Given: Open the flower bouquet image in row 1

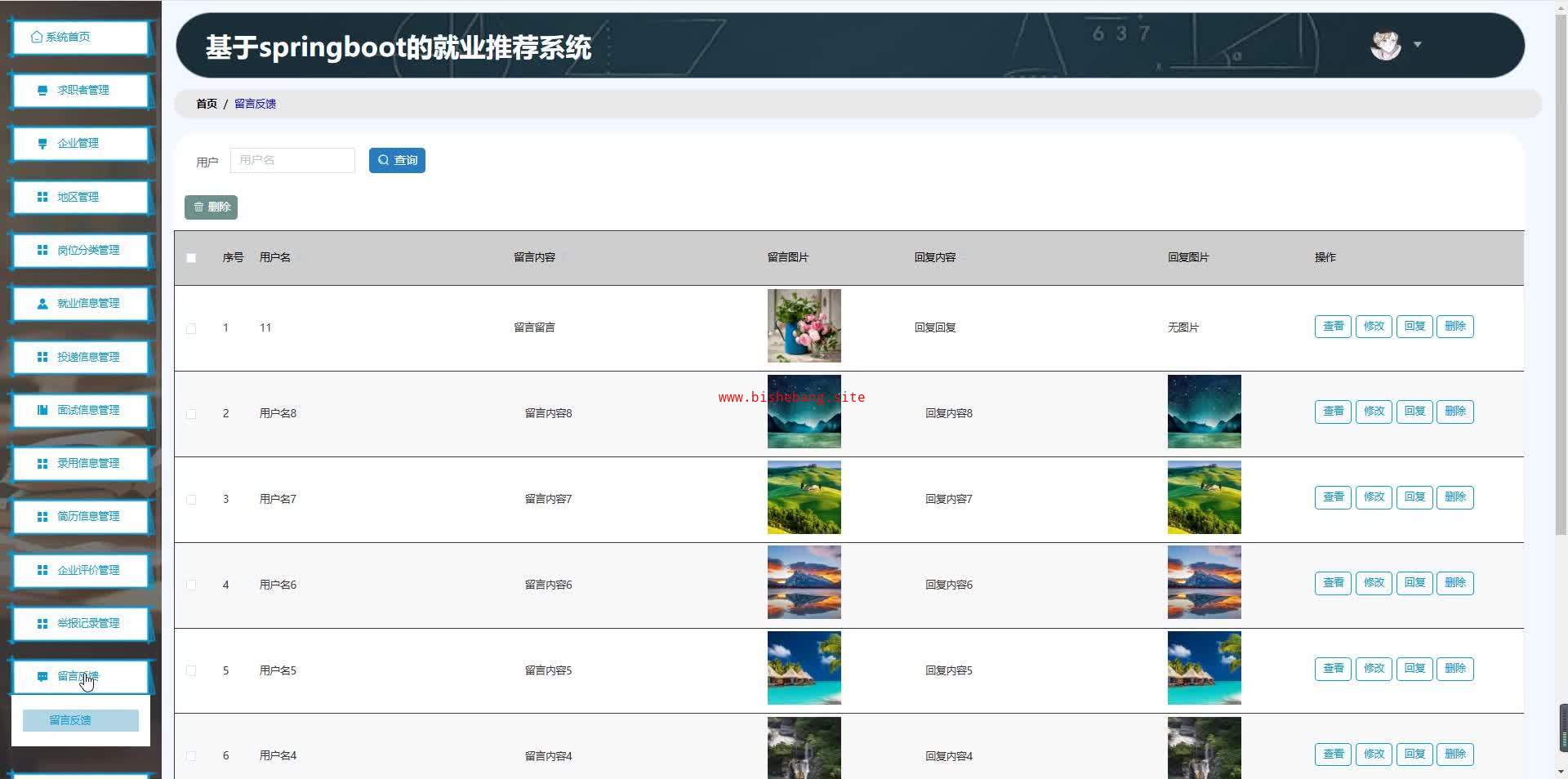Looking at the screenshot, I should coord(804,326).
